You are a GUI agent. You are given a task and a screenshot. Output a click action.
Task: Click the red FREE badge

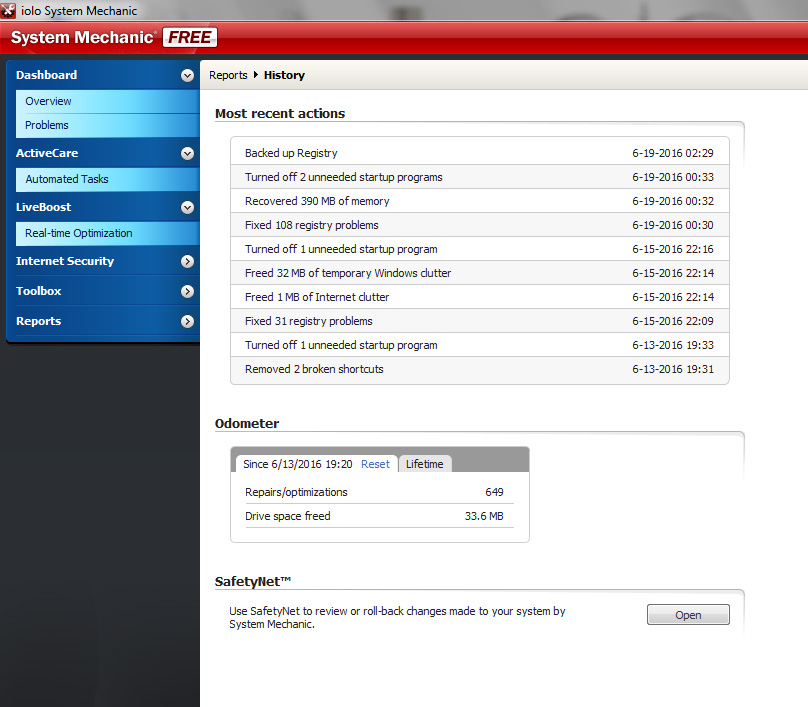[190, 37]
